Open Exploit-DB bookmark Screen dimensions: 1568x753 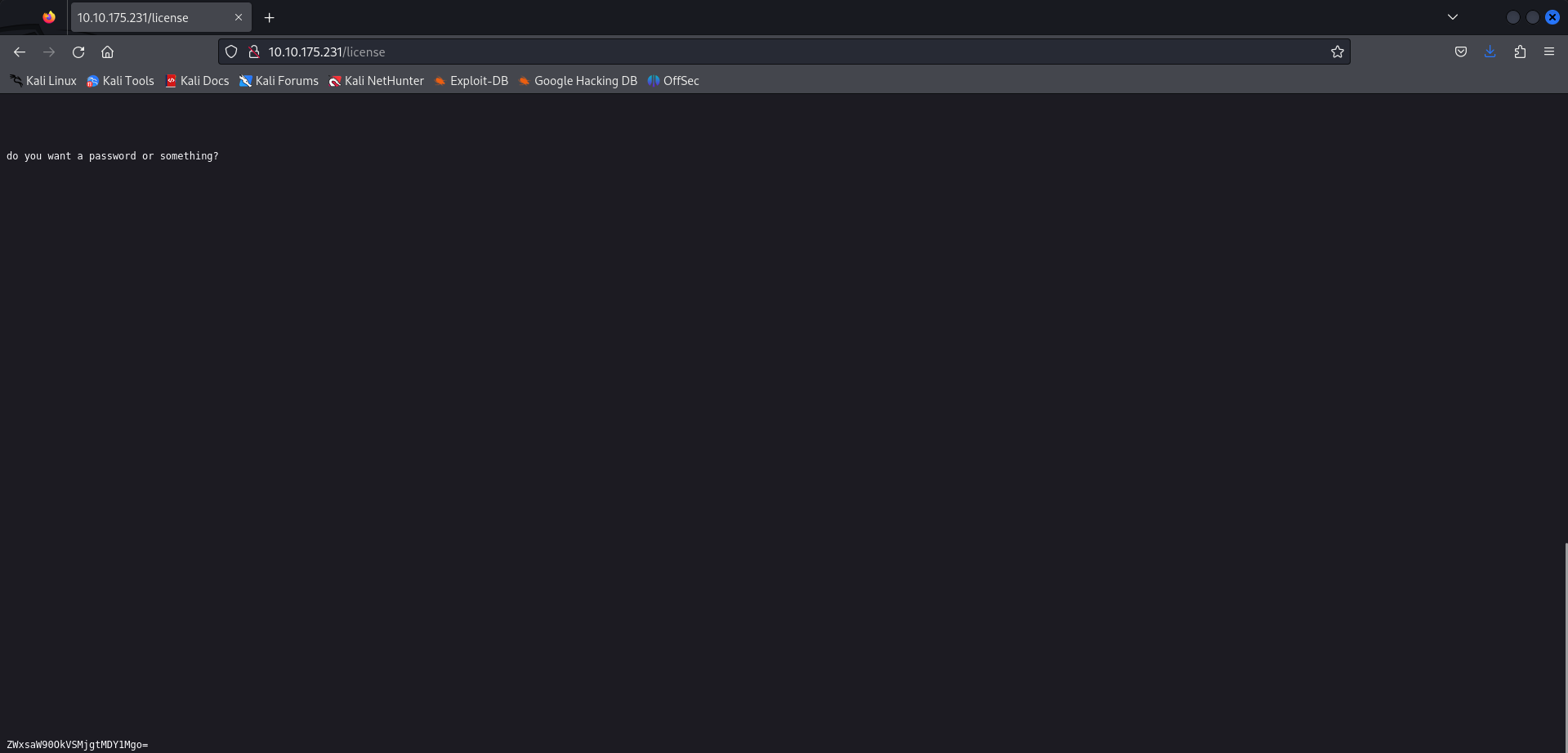pyautogui.click(x=471, y=81)
